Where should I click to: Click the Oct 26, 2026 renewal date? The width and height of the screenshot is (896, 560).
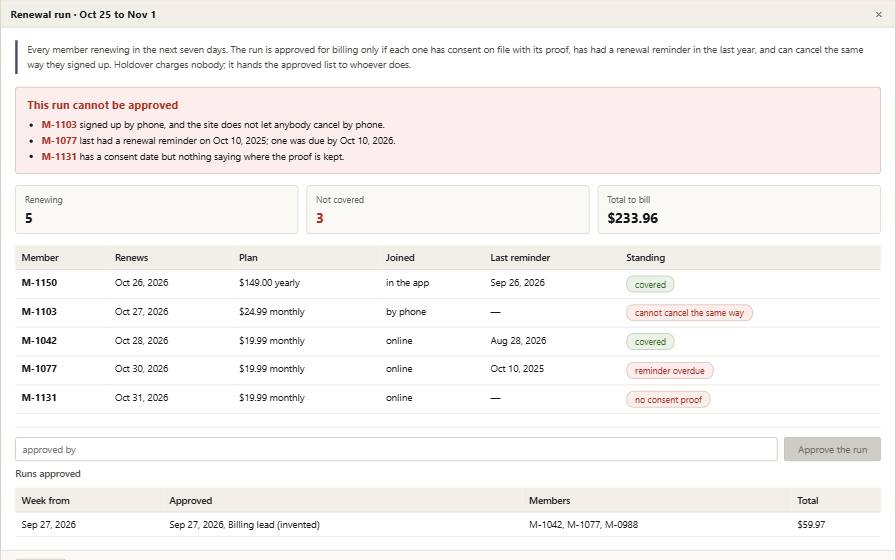click(x=142, y=283)
